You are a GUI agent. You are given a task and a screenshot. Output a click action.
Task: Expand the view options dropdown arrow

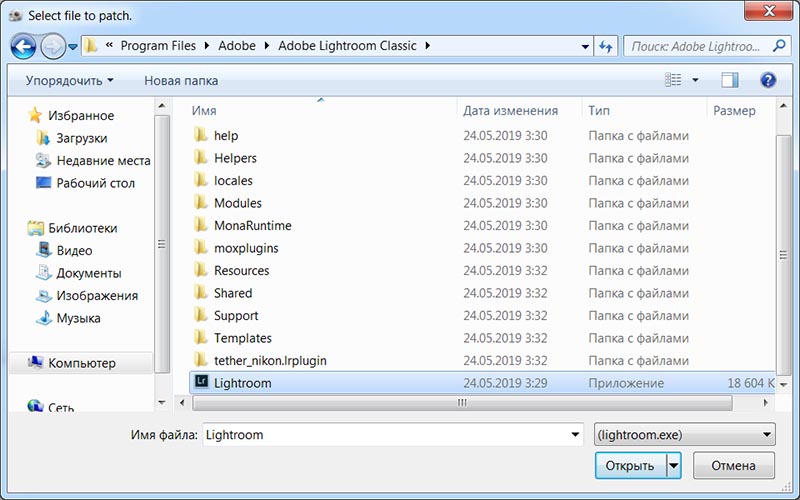(x=695, y=80)
